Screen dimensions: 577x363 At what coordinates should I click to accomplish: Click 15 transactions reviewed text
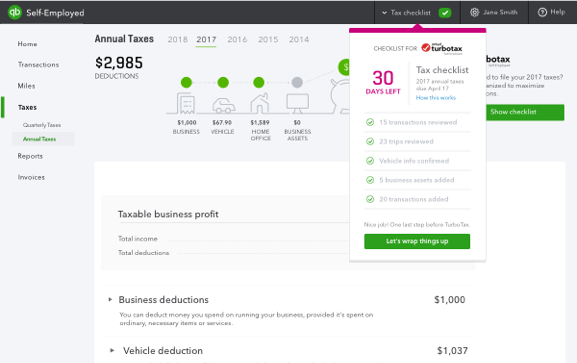coord(418,122)
